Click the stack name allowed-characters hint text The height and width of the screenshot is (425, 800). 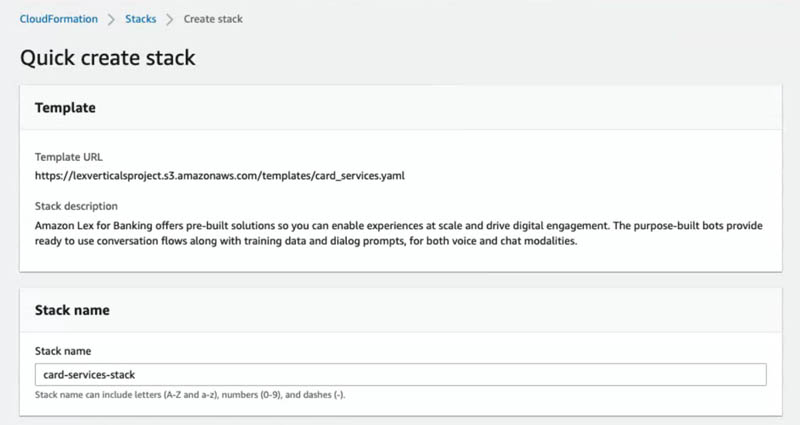190,395
